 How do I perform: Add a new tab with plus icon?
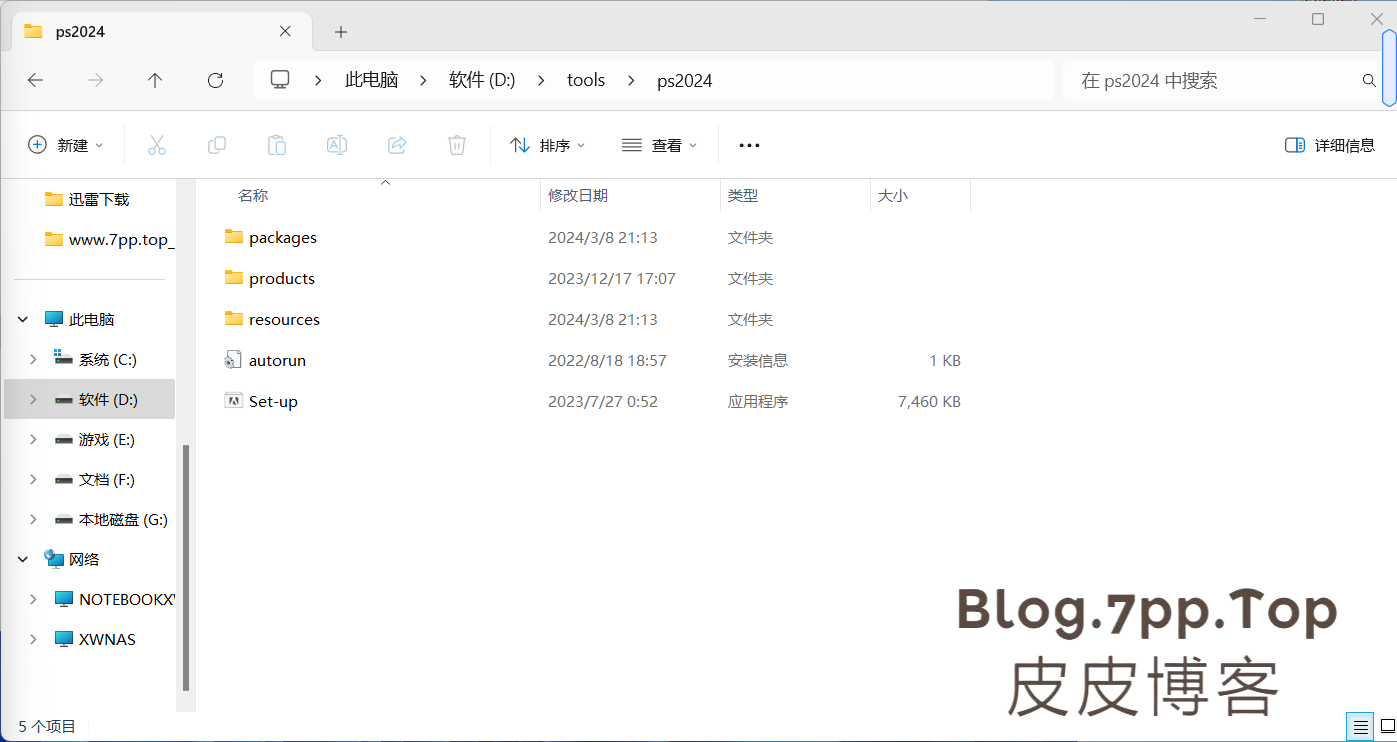341,32
